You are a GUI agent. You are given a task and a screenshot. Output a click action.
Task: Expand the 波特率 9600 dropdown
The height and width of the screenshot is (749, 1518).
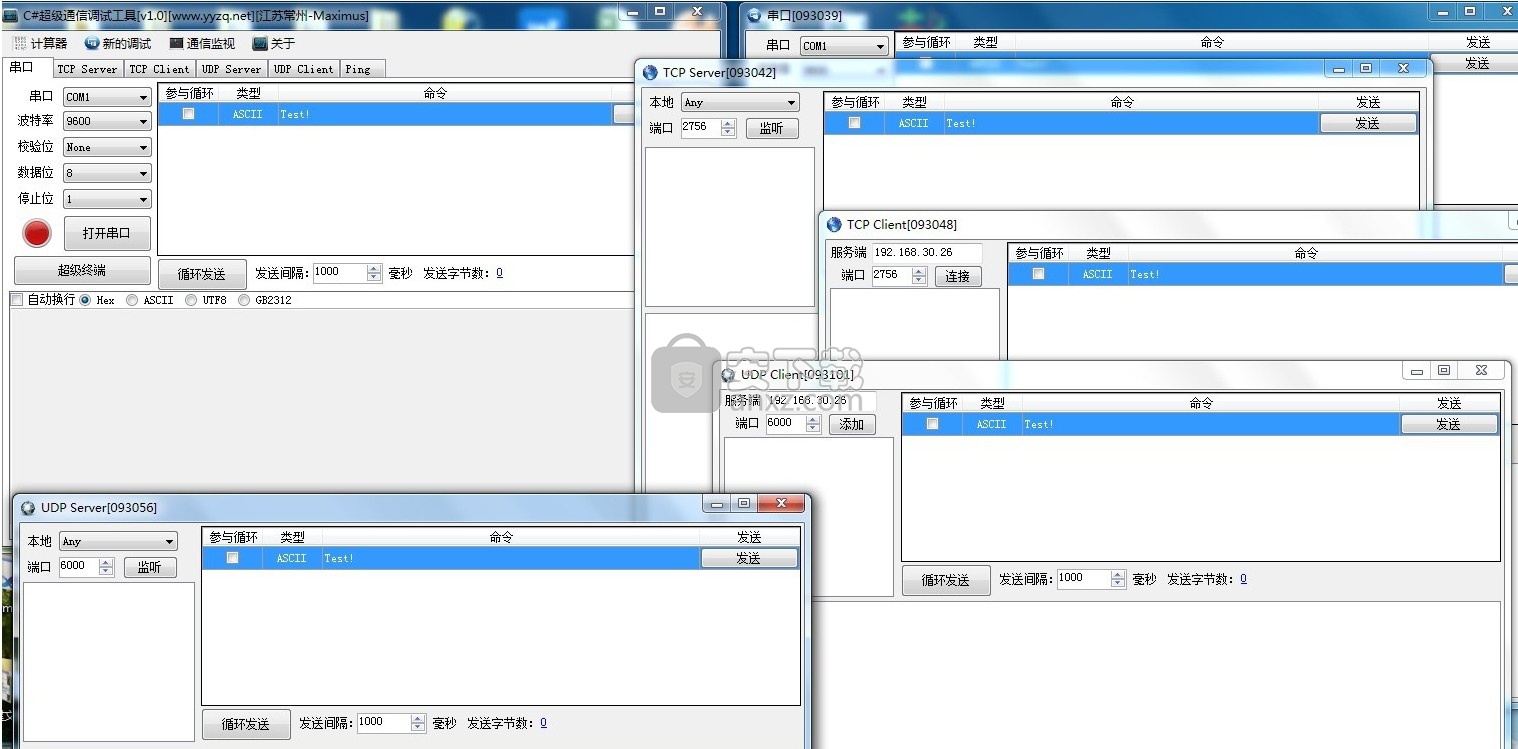[x=143, y=121]
